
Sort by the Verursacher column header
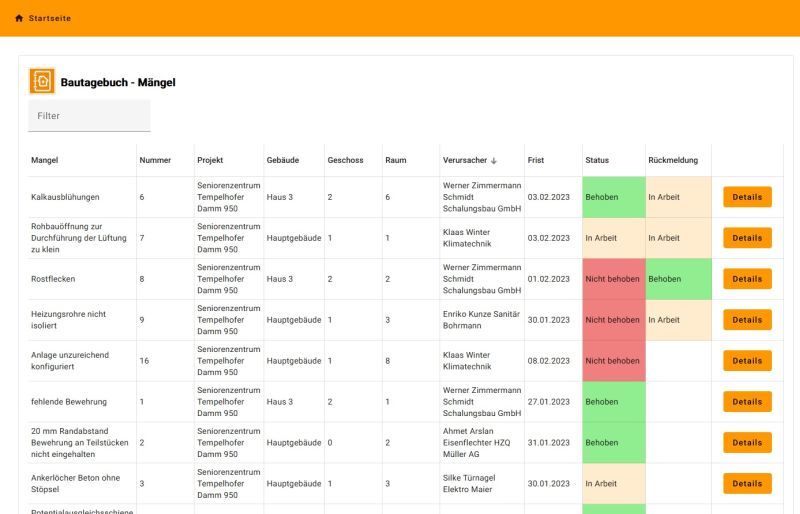click(465, 160)
